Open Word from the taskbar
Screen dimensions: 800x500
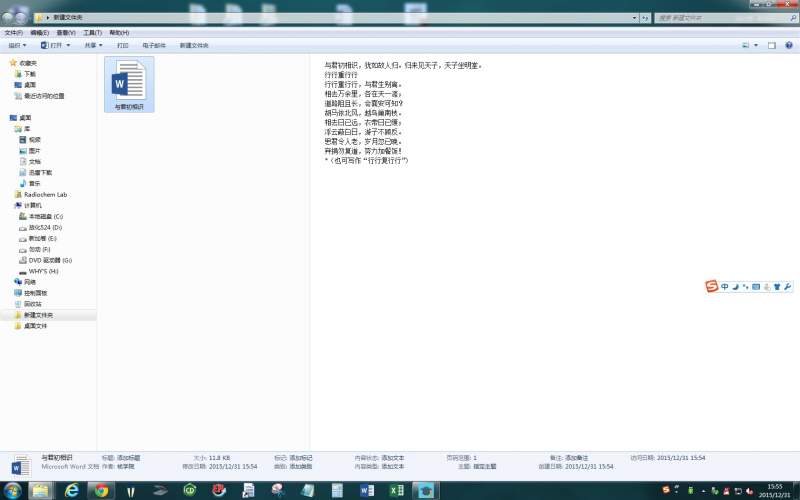pyautogui.click(x=367, y=491)
